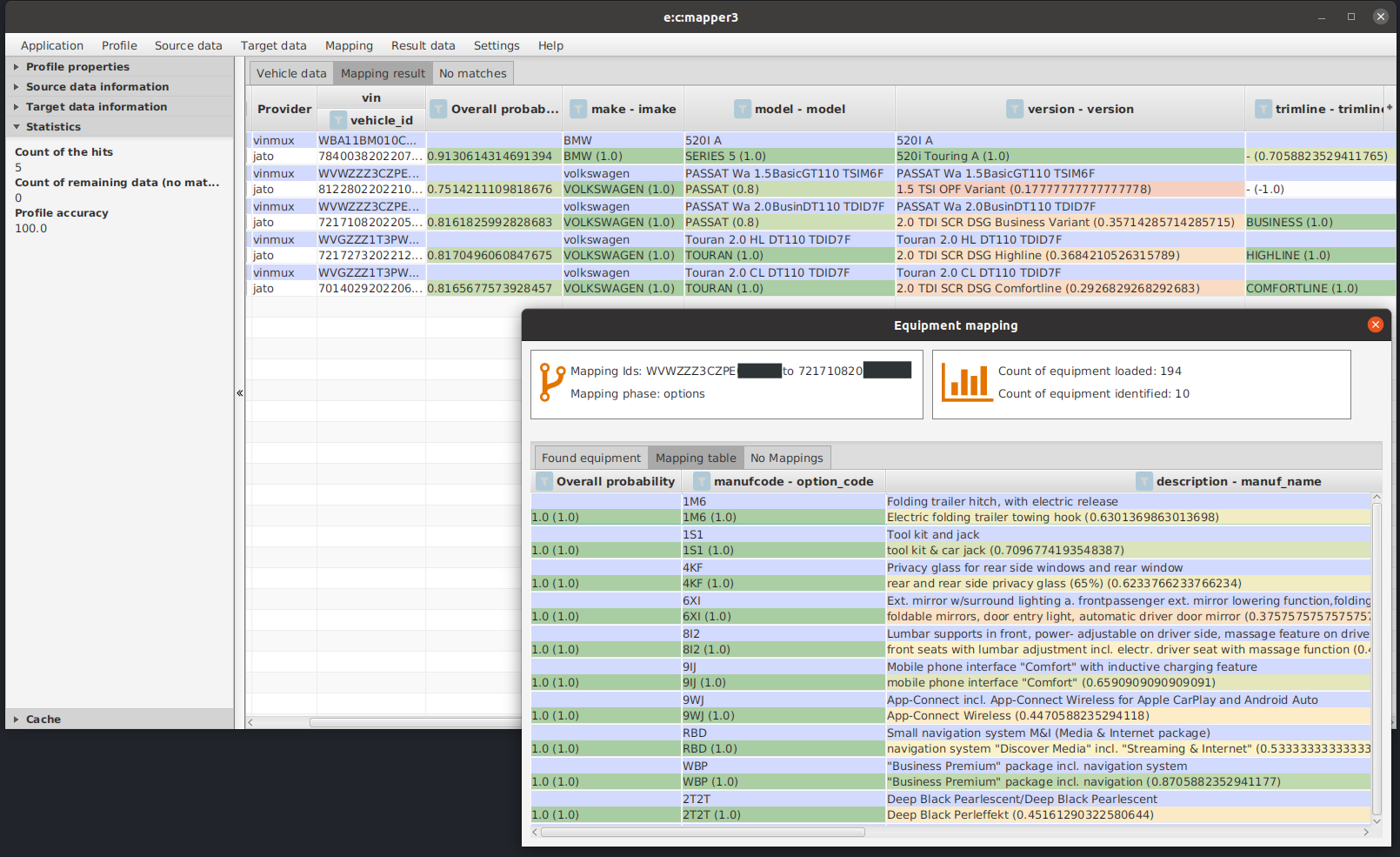
Task: Maximize the e:c:mapper3 window
Action: tap(1351, 17)
